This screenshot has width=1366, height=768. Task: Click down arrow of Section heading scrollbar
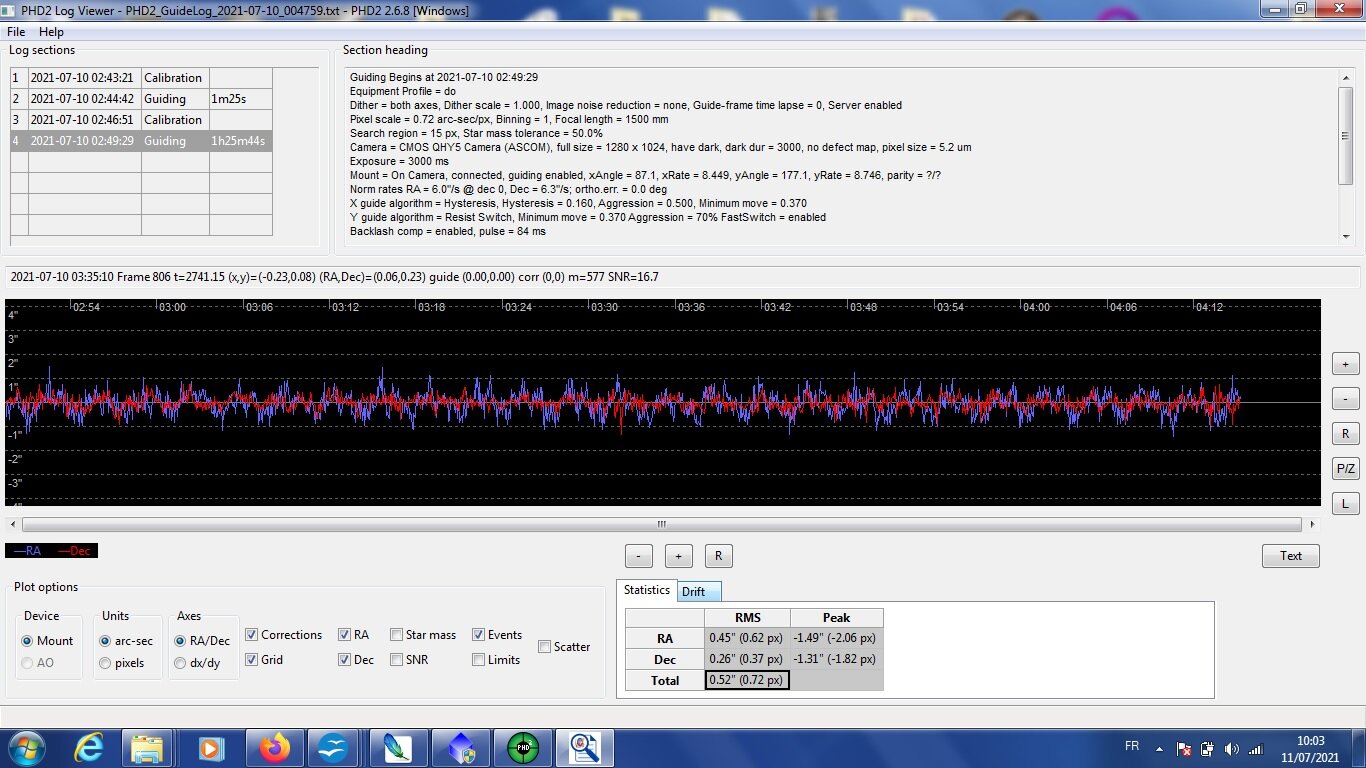(1346, 237)
